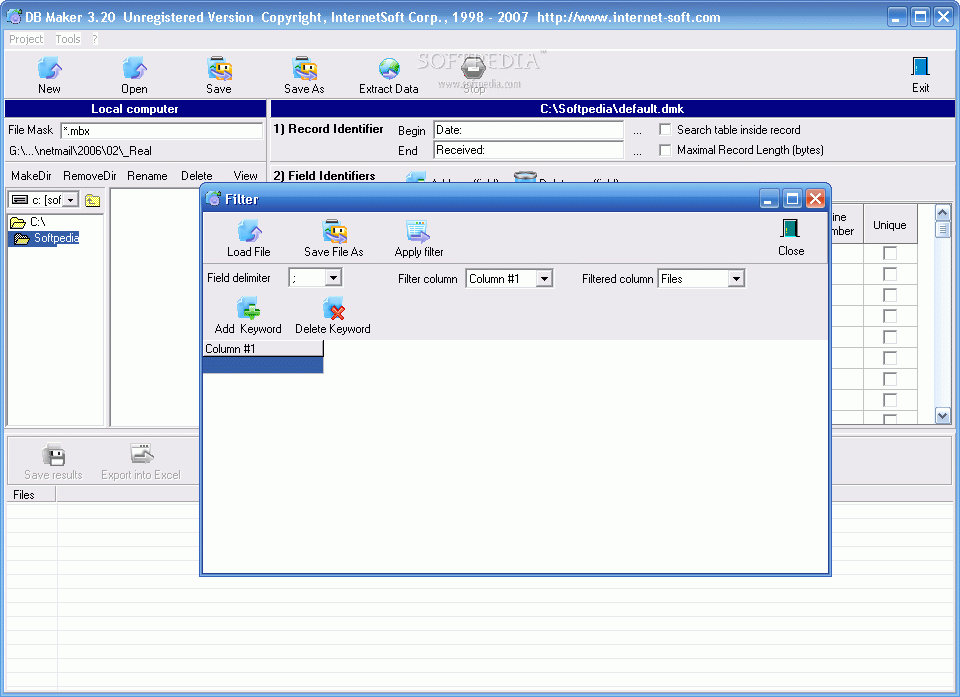Click the File Mask input field
The width and height of the screenshot is (960, 697).
click(x=162, y=130)
